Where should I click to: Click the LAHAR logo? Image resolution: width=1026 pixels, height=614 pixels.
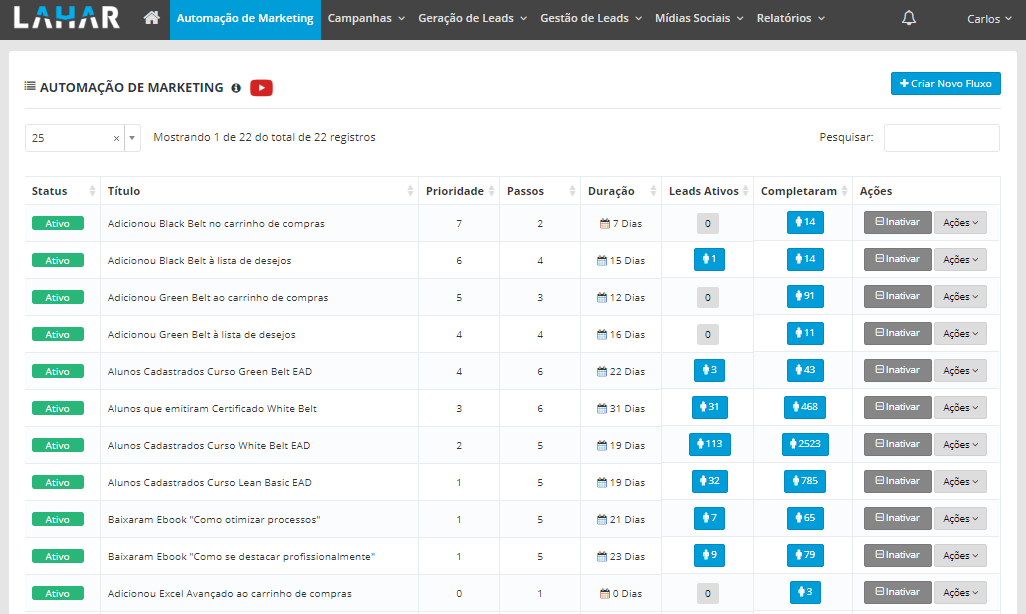(67, 18)
